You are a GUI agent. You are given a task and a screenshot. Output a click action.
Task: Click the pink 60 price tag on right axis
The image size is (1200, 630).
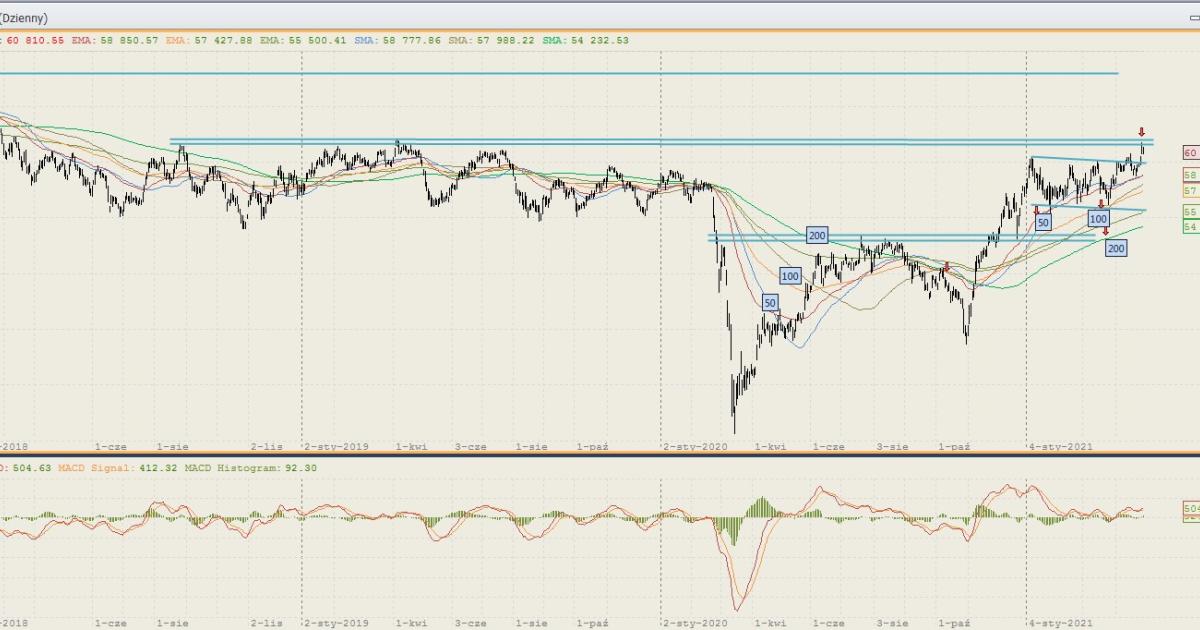[1189, 153]
